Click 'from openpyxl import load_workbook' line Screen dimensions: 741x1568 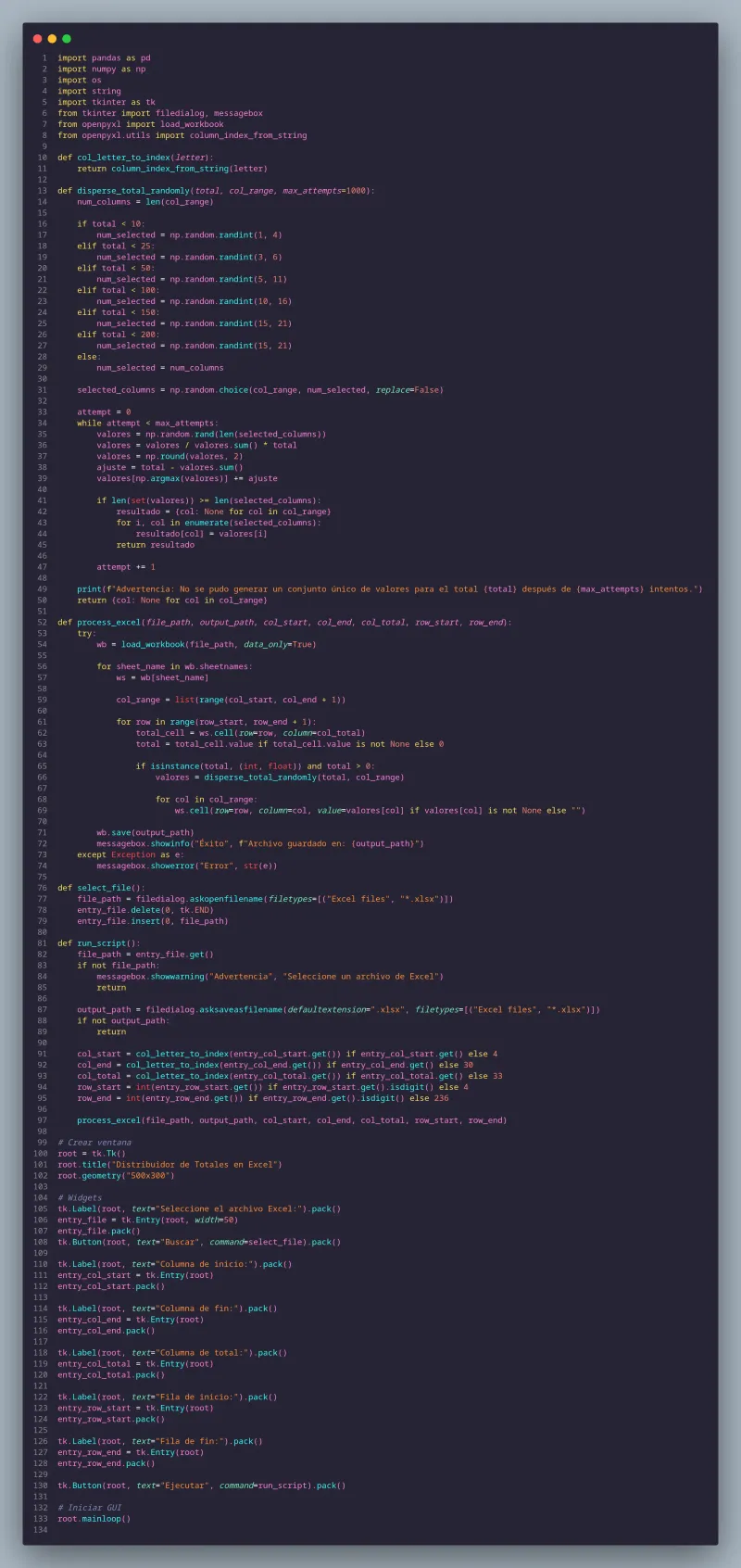pyautogui.click(x=141, y=124)
